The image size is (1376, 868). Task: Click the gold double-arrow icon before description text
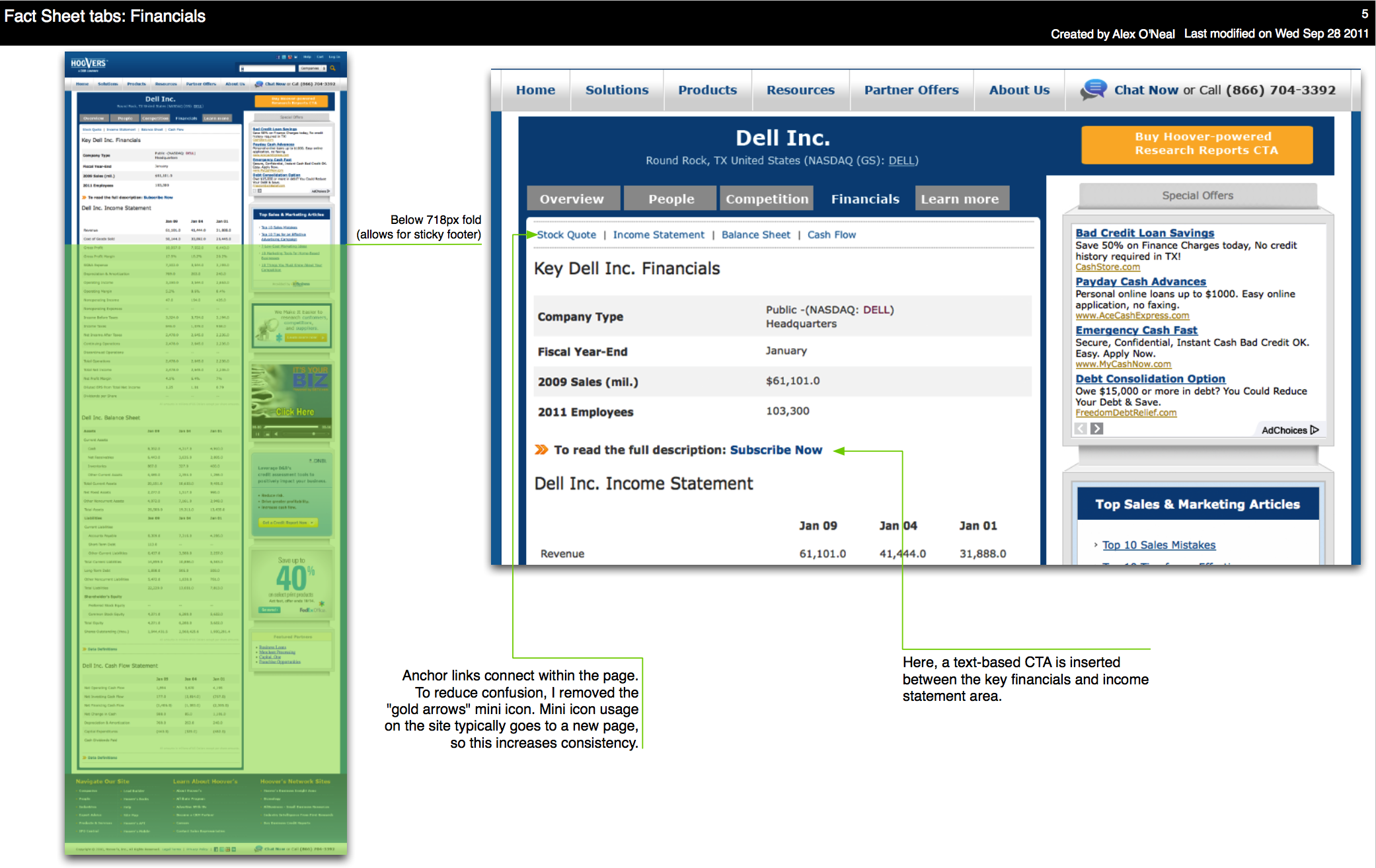point(541,450)
